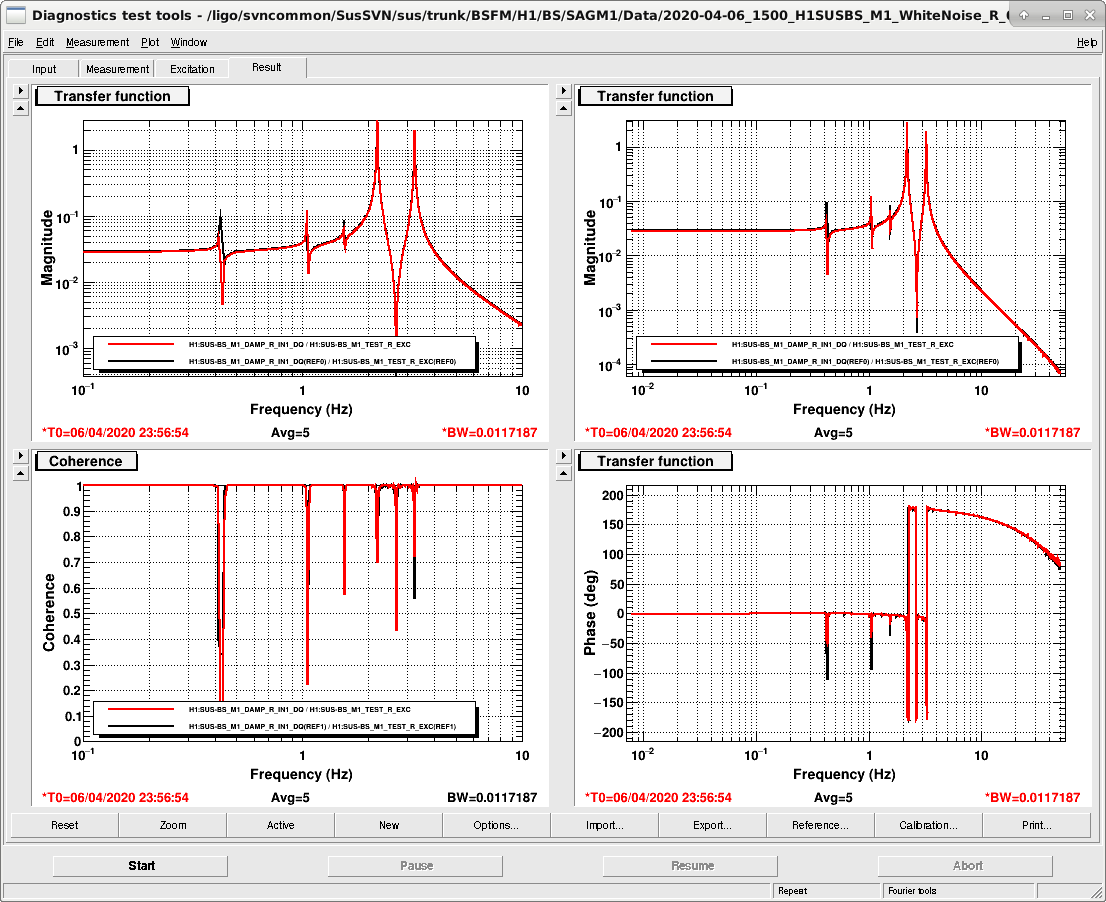
Task: Click up arrow of Phase plot panel
Action: 563,473
